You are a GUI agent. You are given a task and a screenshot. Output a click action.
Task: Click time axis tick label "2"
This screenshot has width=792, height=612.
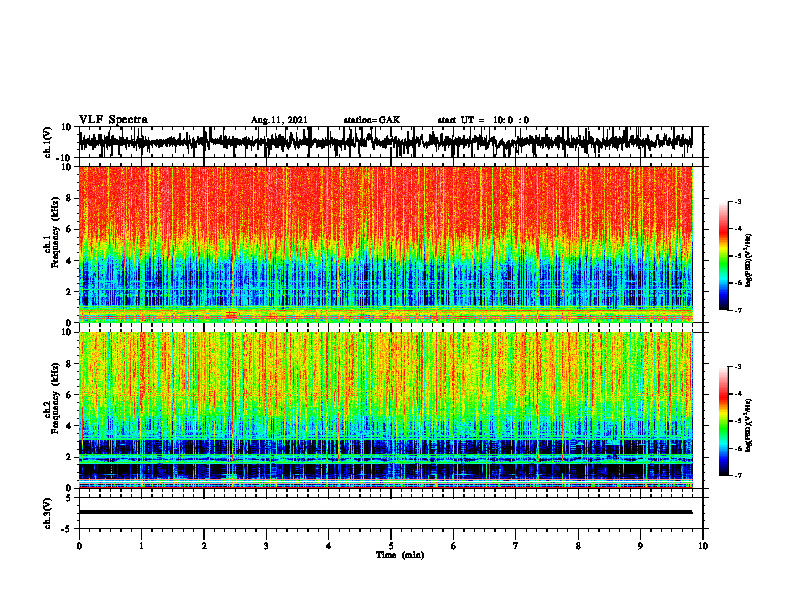click(x=204, y=546)
